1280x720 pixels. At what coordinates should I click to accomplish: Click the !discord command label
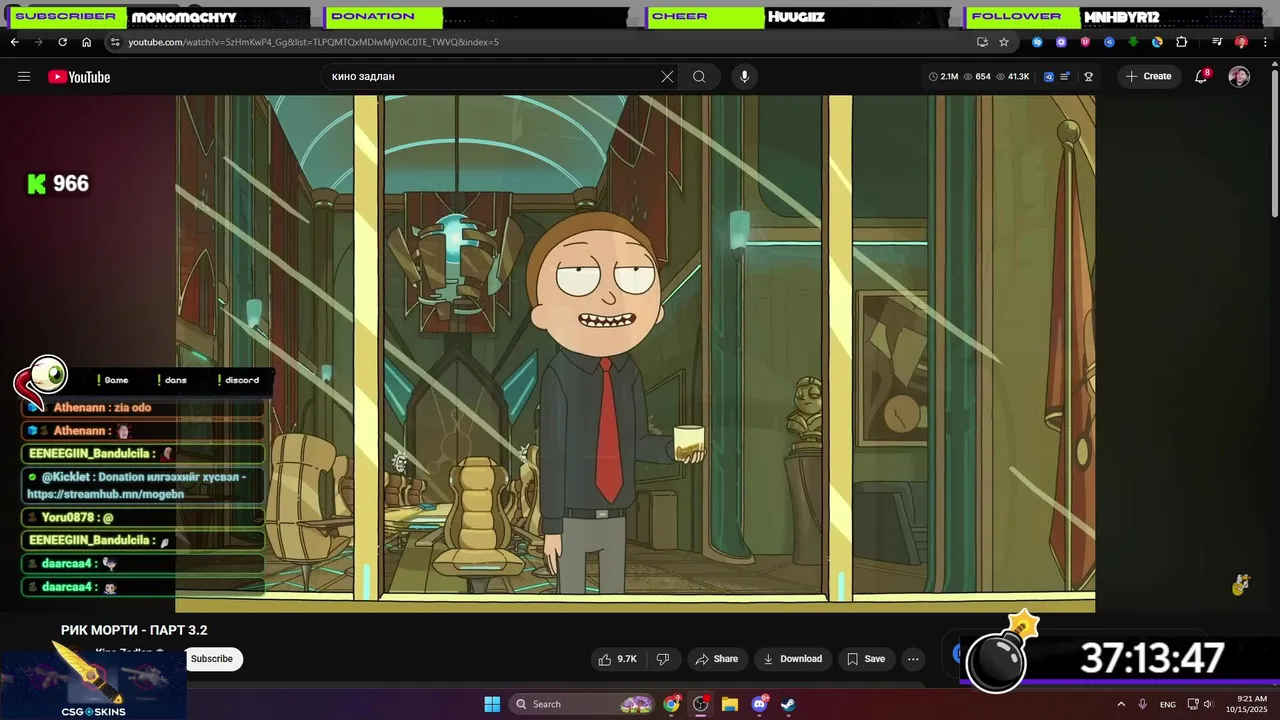[237, 380]
